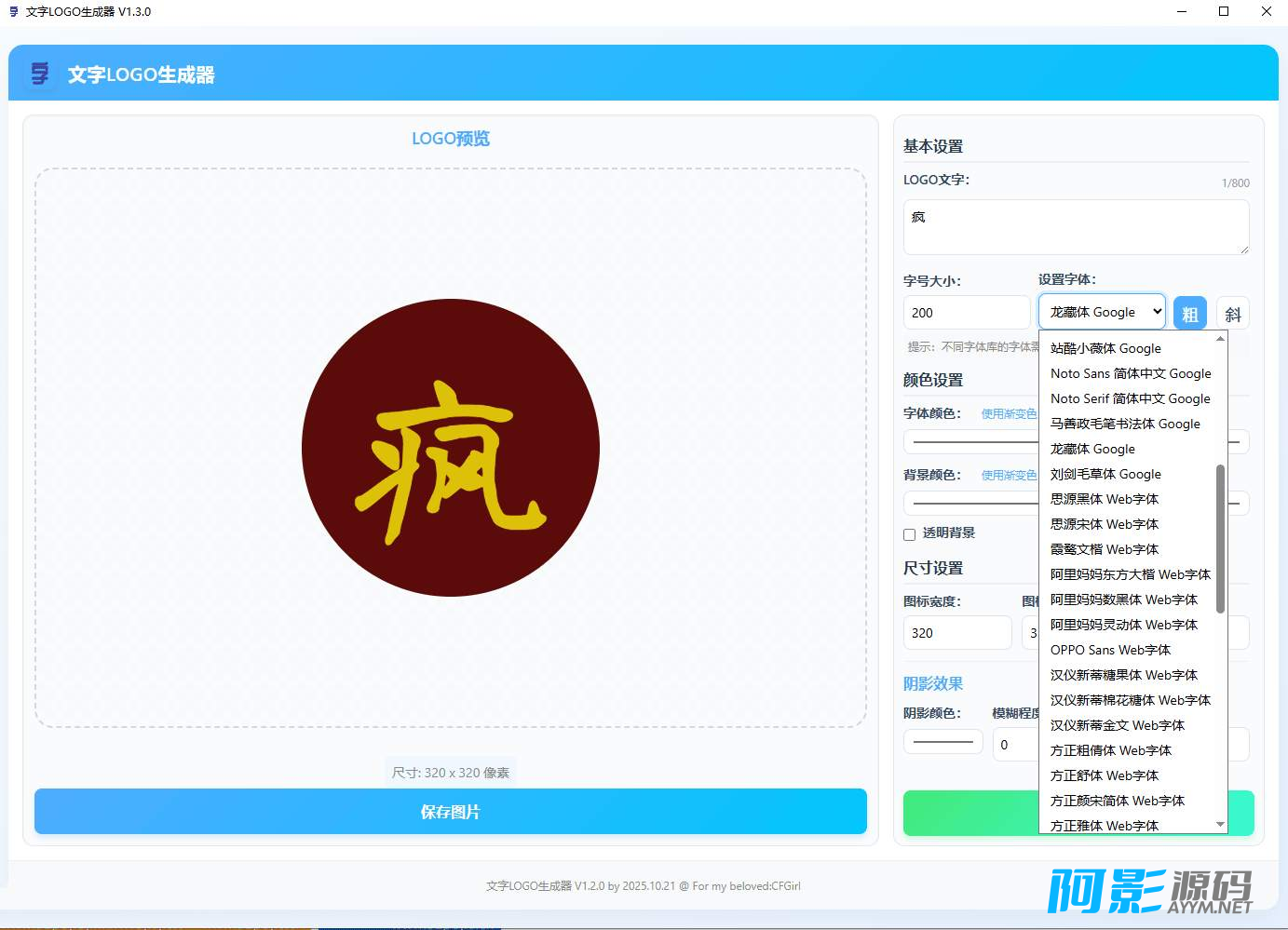The image size is (1288, 930).
Task: Enable the 透明背景 checkbox
Action: pos(910,534)
